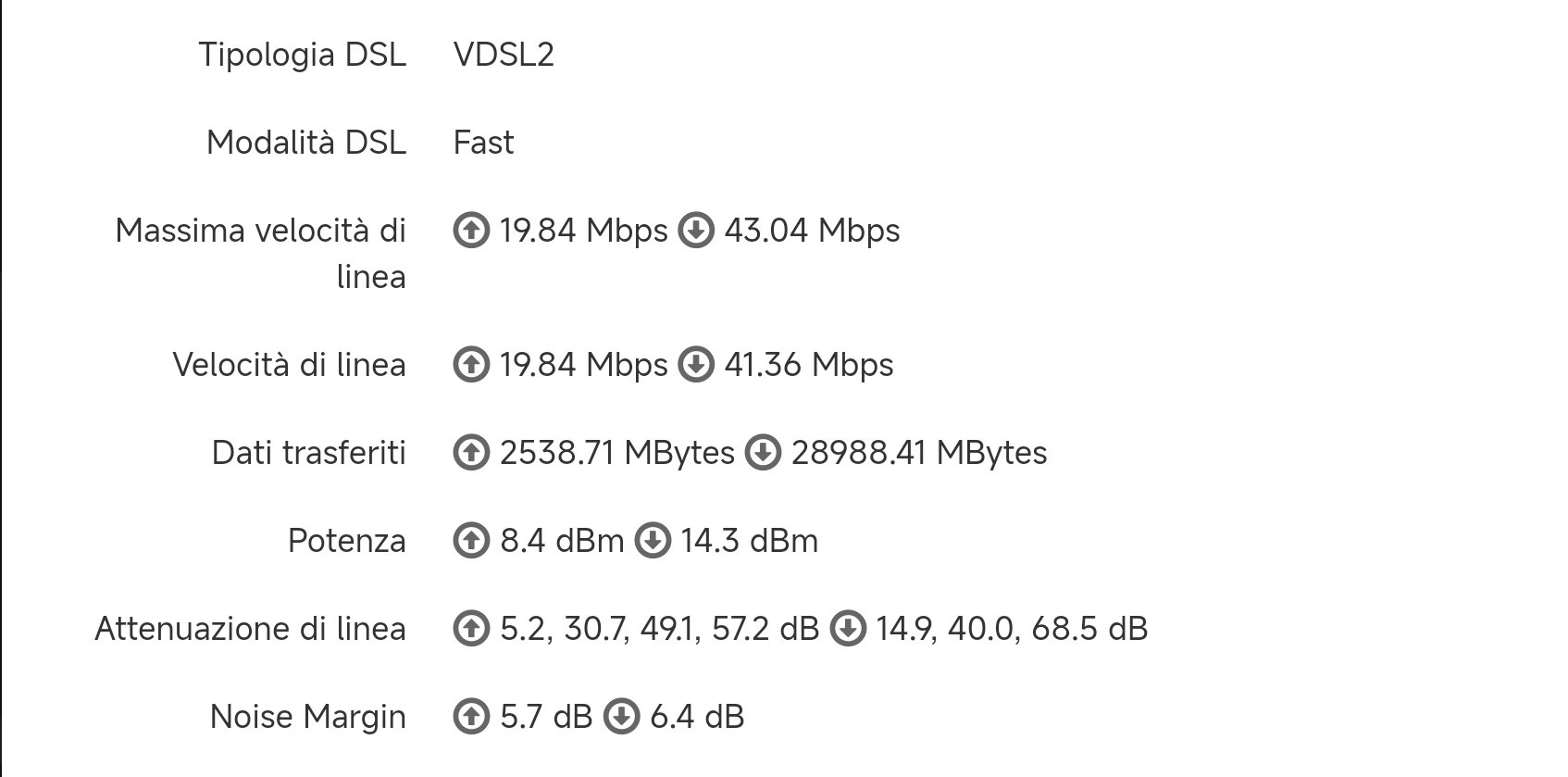This screenshot has width=1568, height=777.
Task: Click download arrow icon beside 41.36 Mbps
Action: (x=696, y=365)
